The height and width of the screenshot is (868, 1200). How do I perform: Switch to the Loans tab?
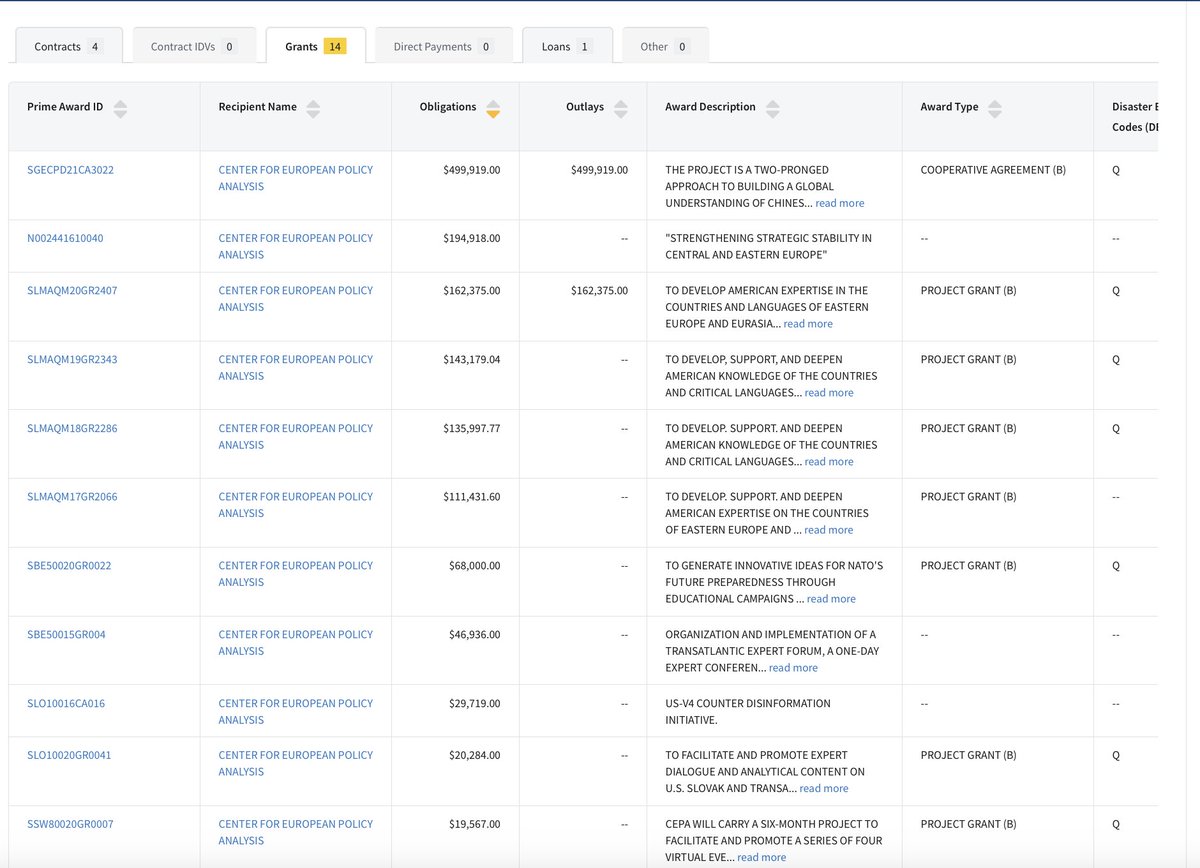(x=566, y=47)
